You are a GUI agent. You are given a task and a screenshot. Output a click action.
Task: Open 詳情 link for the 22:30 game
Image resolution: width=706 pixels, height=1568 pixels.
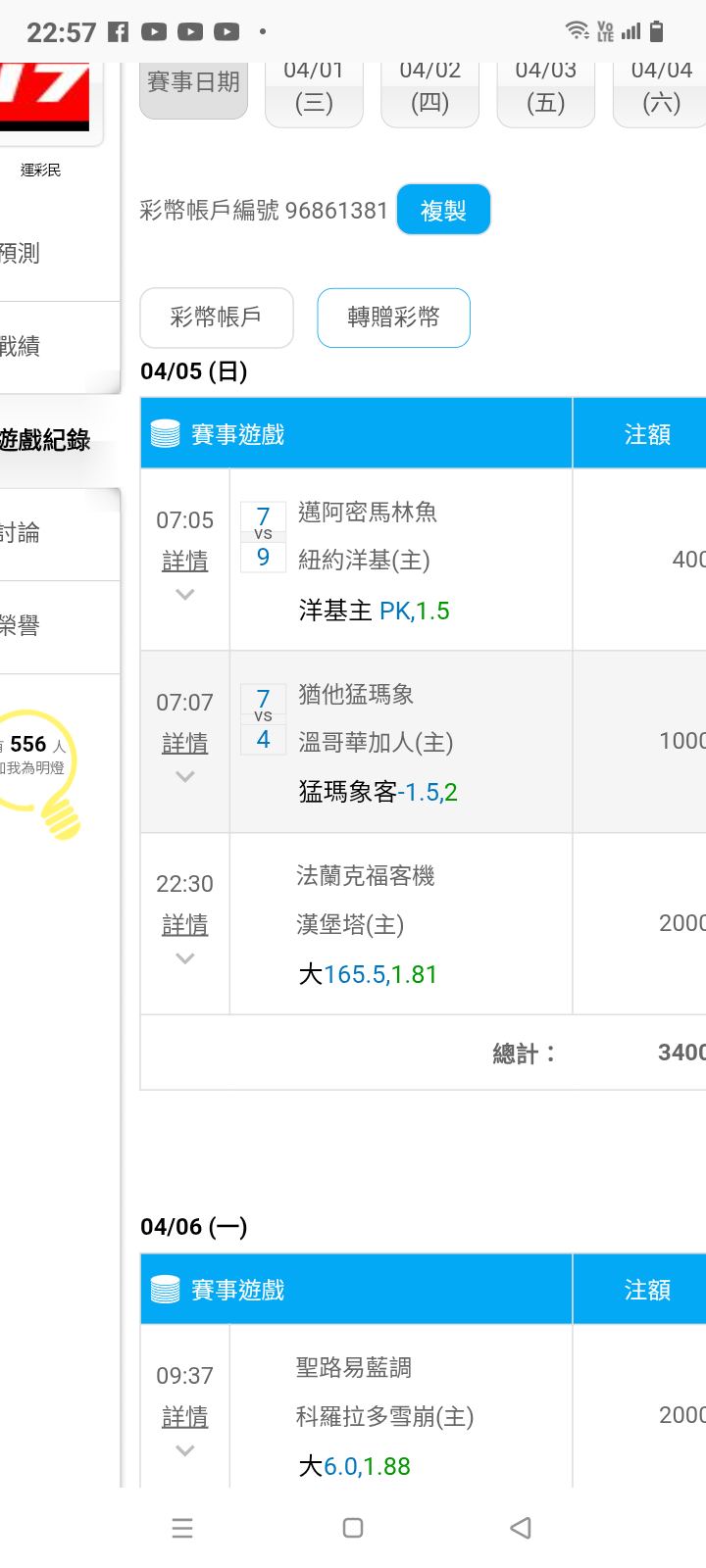tap(184, 925)
